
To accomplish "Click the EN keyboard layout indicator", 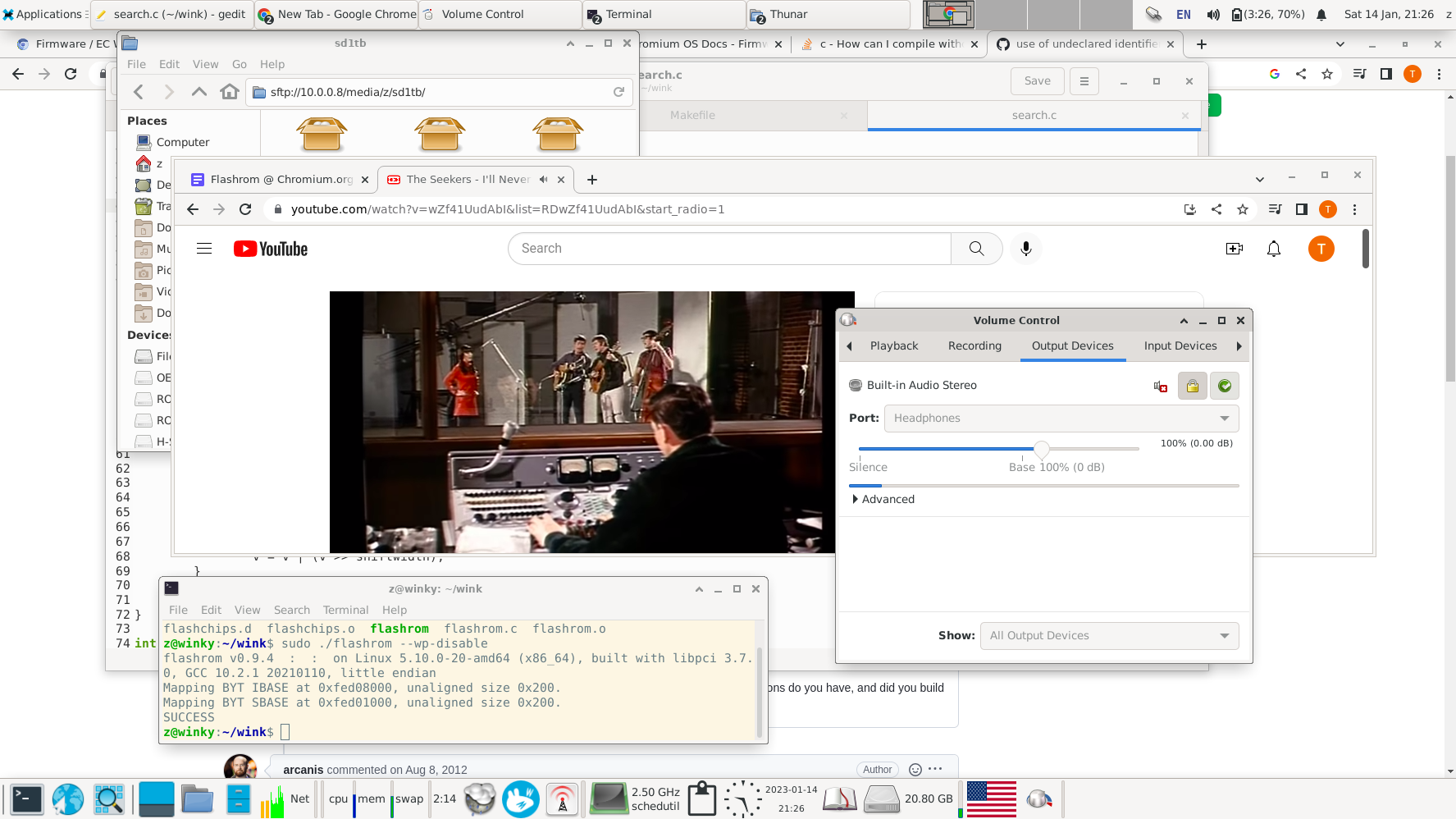I will (x=1183, y=14).
